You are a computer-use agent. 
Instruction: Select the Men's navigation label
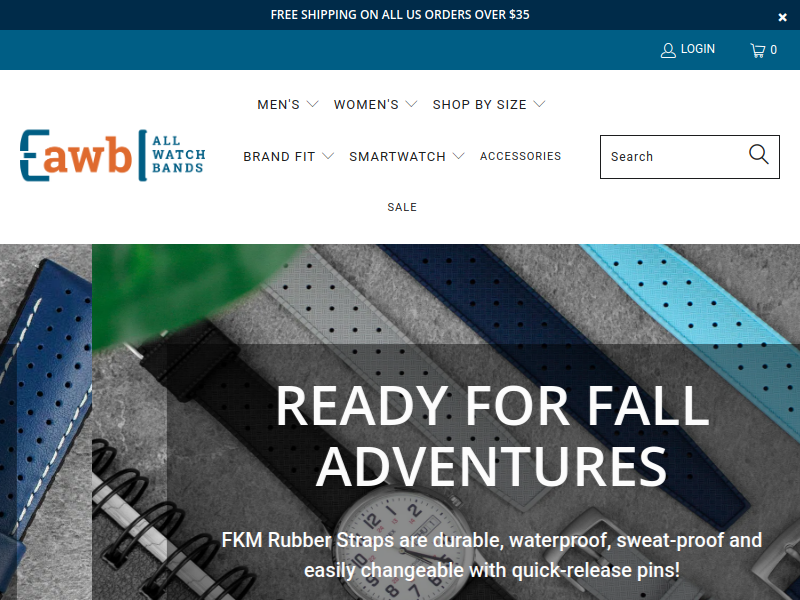279,105
